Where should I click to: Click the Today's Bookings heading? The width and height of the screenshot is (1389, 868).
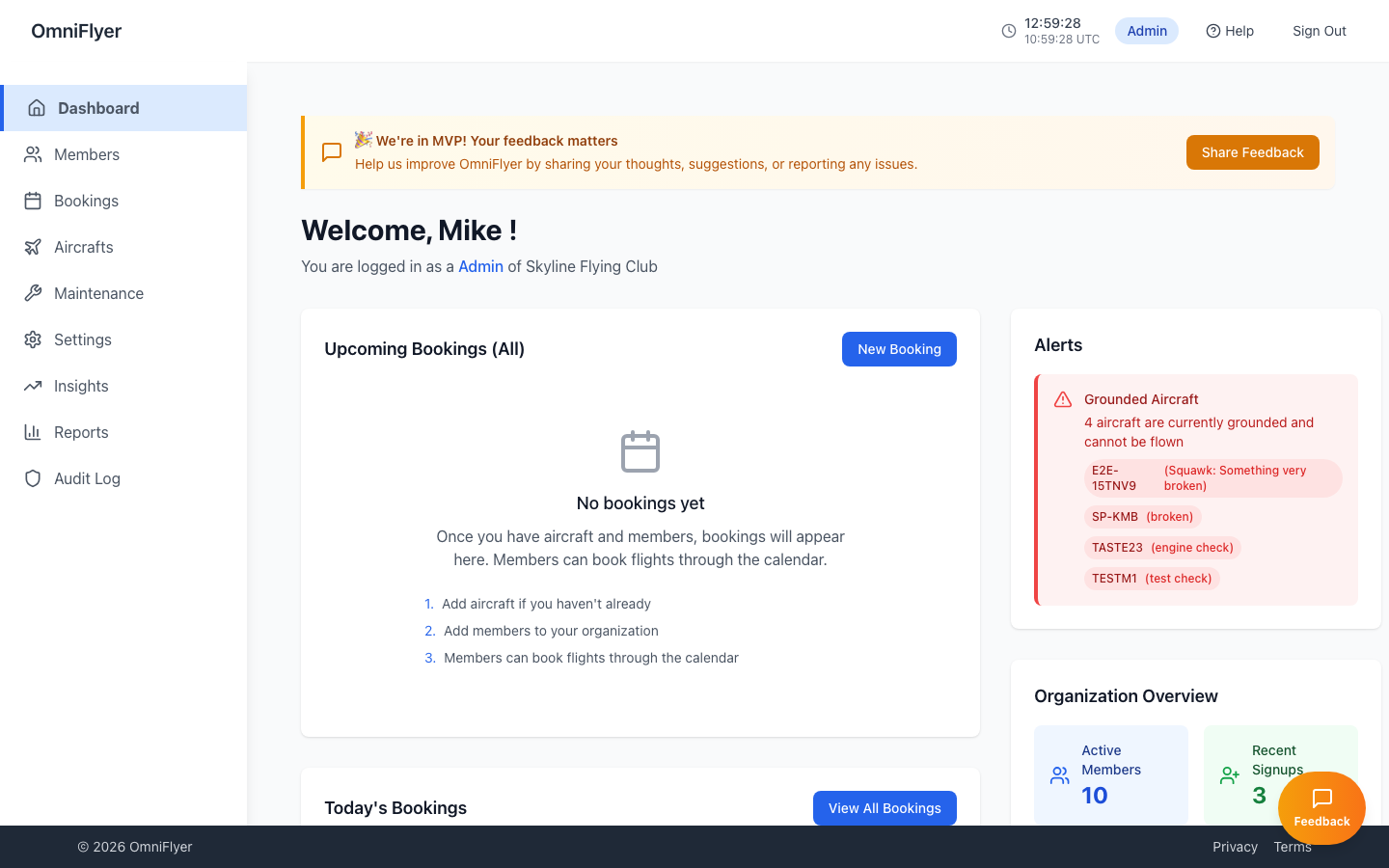tap(395, 808)
